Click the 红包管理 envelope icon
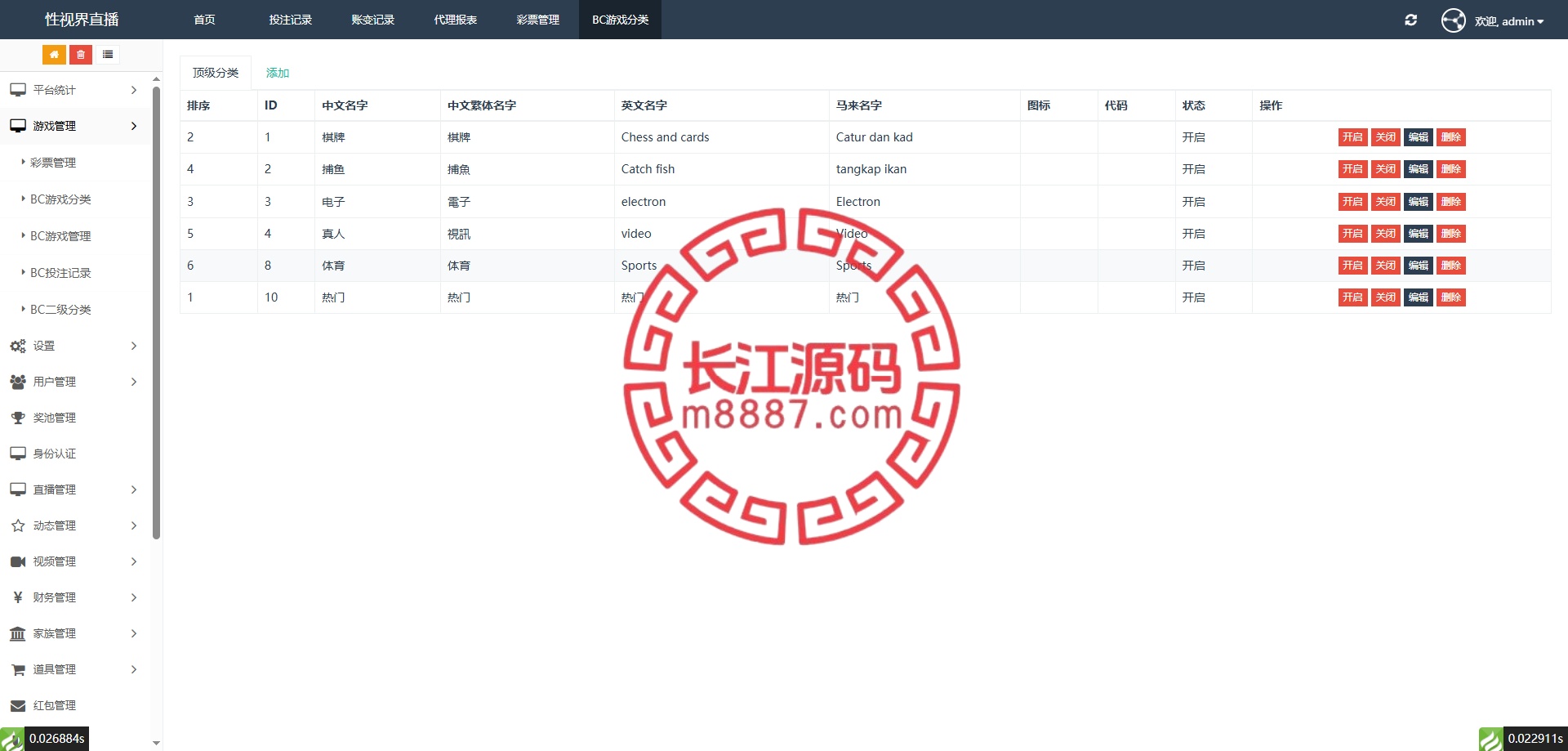Screen dimensions: 1568x751 18,705
